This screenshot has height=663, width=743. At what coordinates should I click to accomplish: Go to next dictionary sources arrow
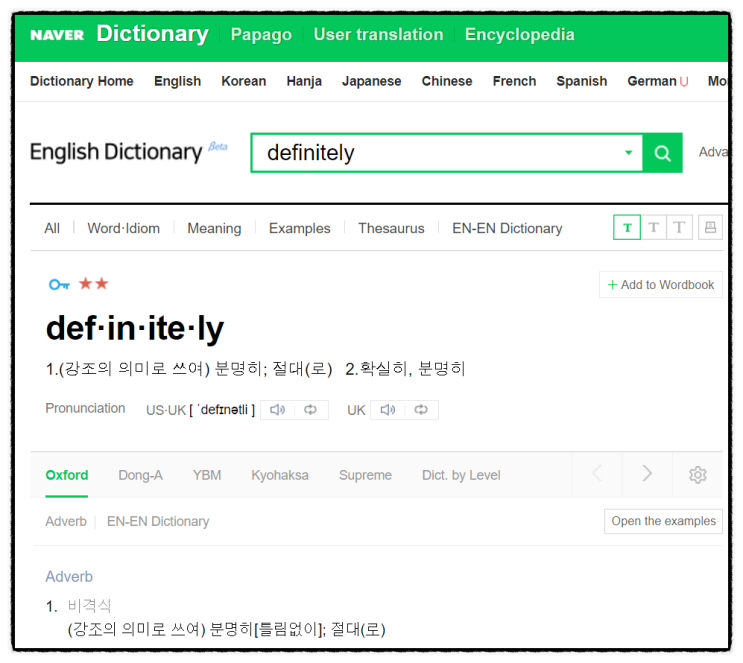coord(647,473)
